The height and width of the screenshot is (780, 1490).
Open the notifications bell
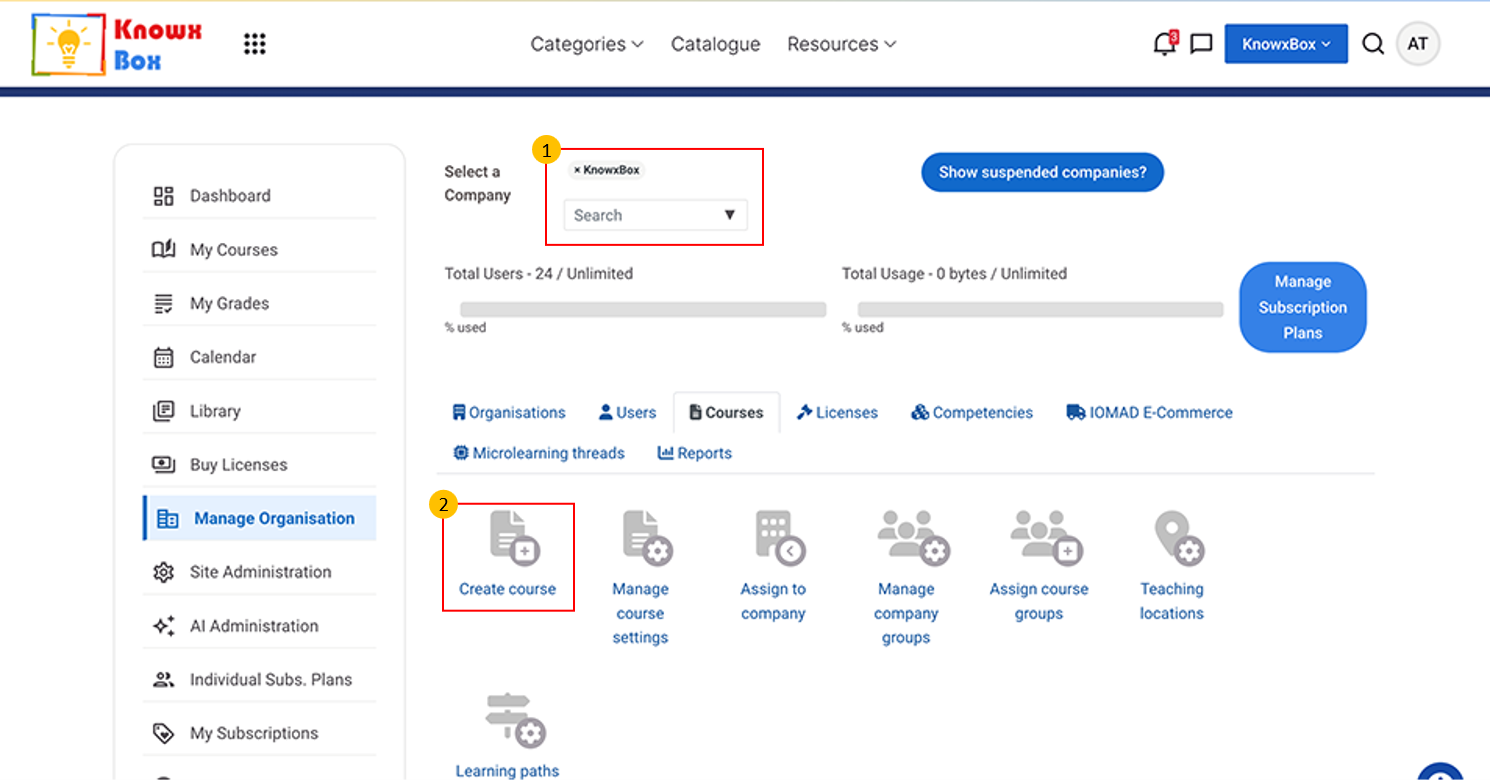(x=1164, y=44)
